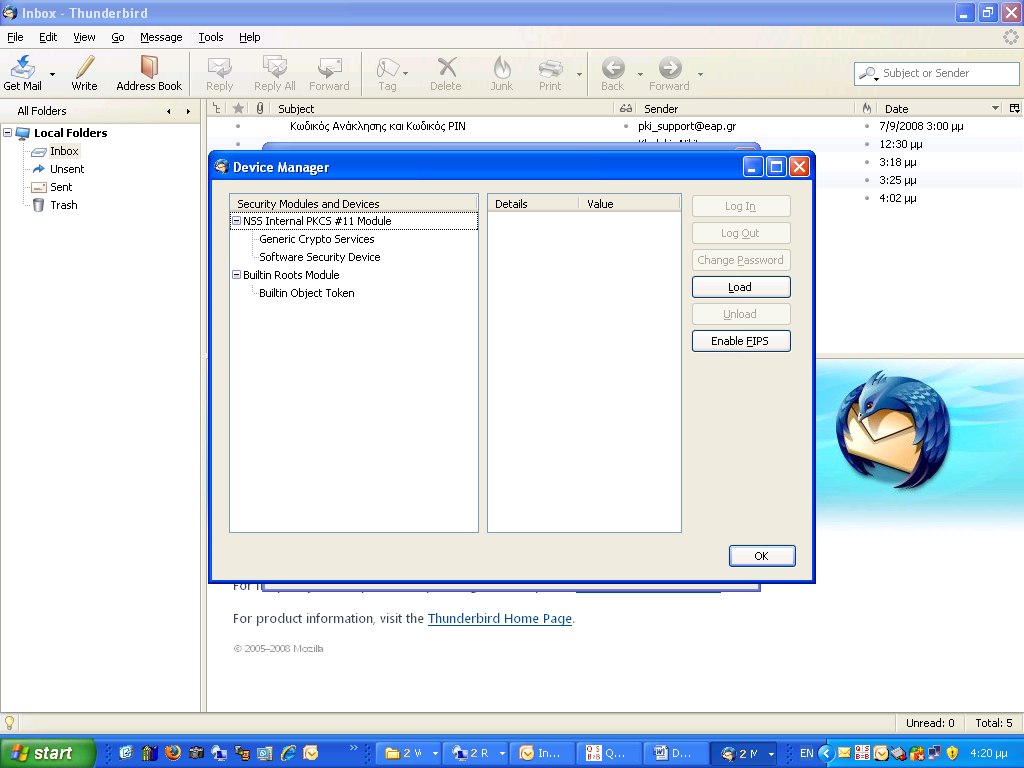Collapse the Local Folders tree
The width and height of the screenshot is (1024, 768).
[x=8, y=133]
